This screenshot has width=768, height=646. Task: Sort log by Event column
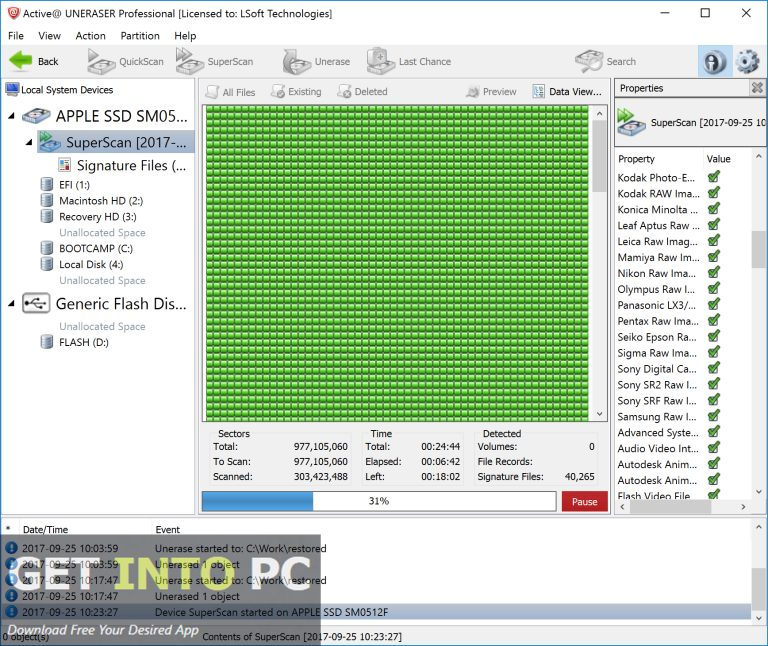tap(168, 529)
